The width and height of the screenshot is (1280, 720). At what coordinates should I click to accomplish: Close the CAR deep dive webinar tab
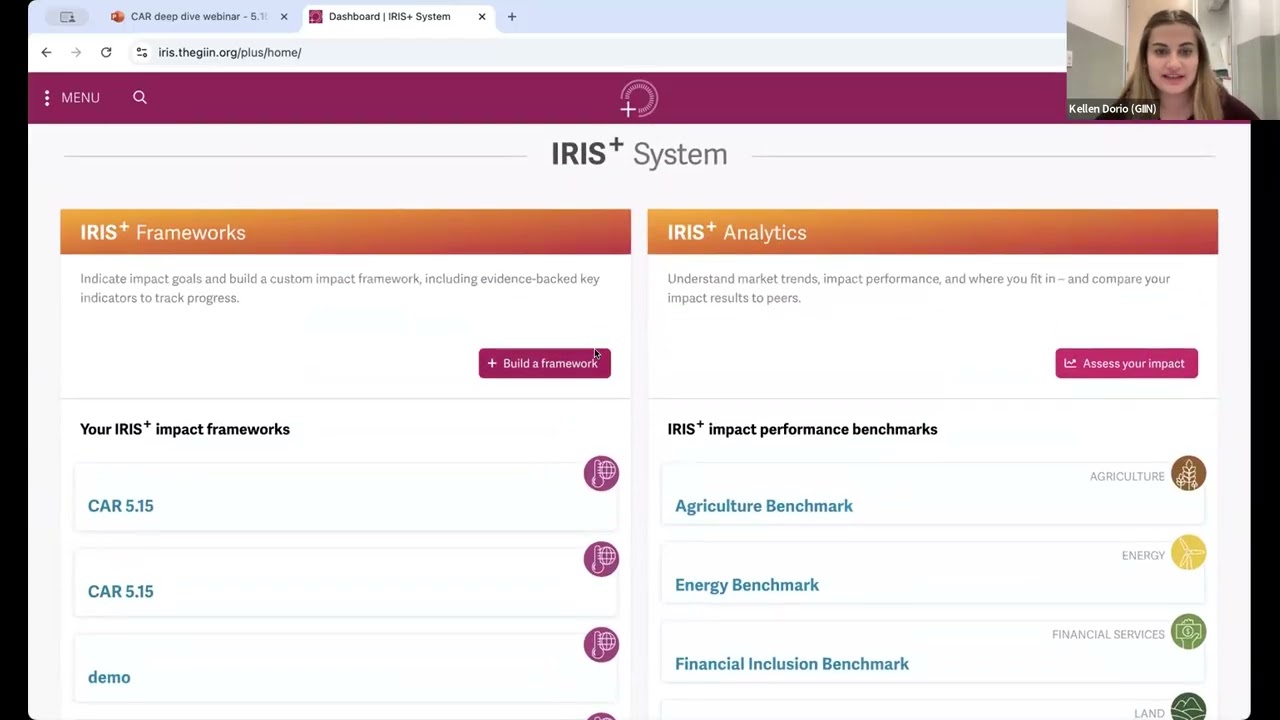pyautogui.click(x=284, y=16)
